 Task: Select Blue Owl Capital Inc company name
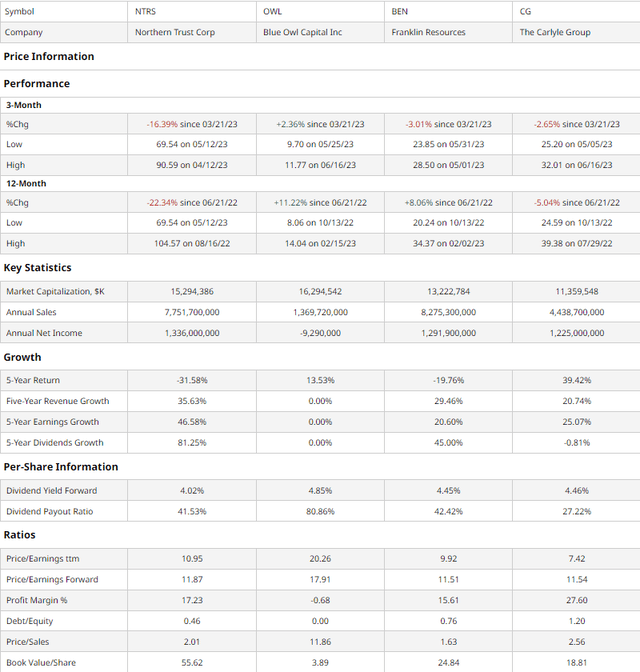(302, 32)
